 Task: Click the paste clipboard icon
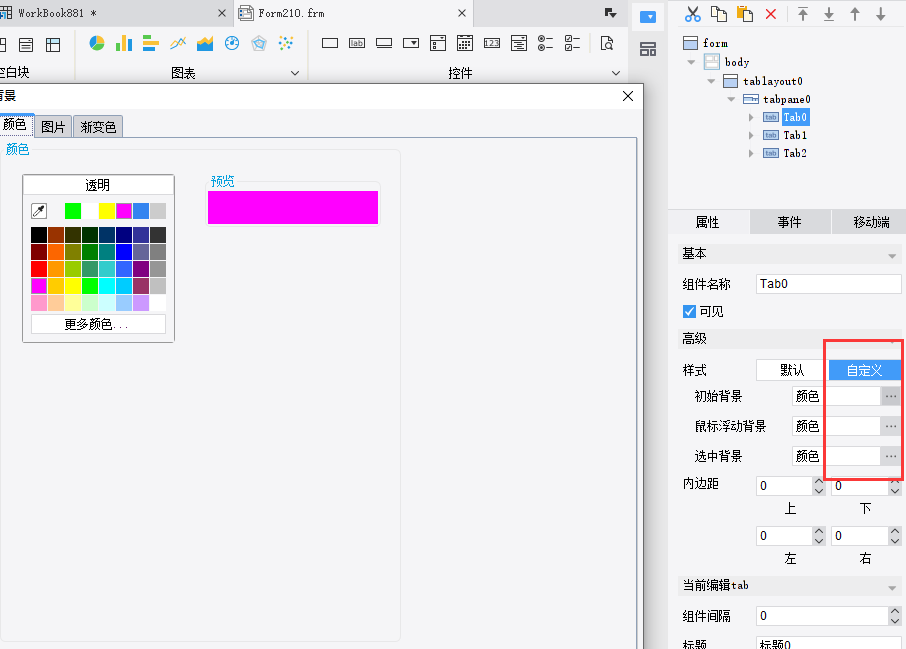745,14
